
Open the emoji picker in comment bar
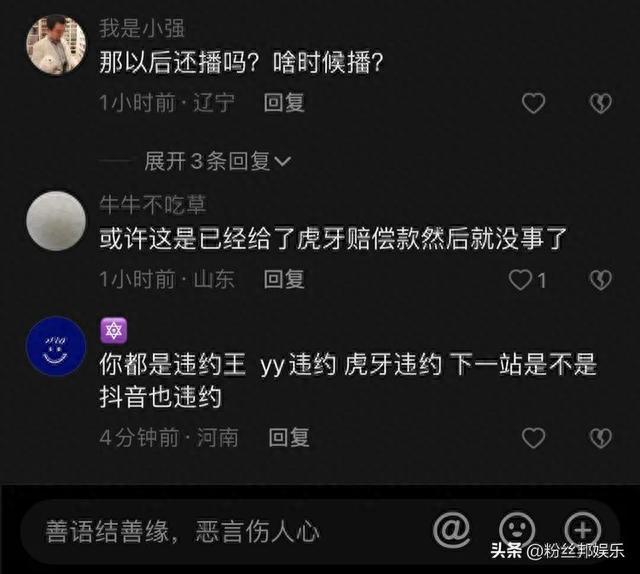point(517,530)
